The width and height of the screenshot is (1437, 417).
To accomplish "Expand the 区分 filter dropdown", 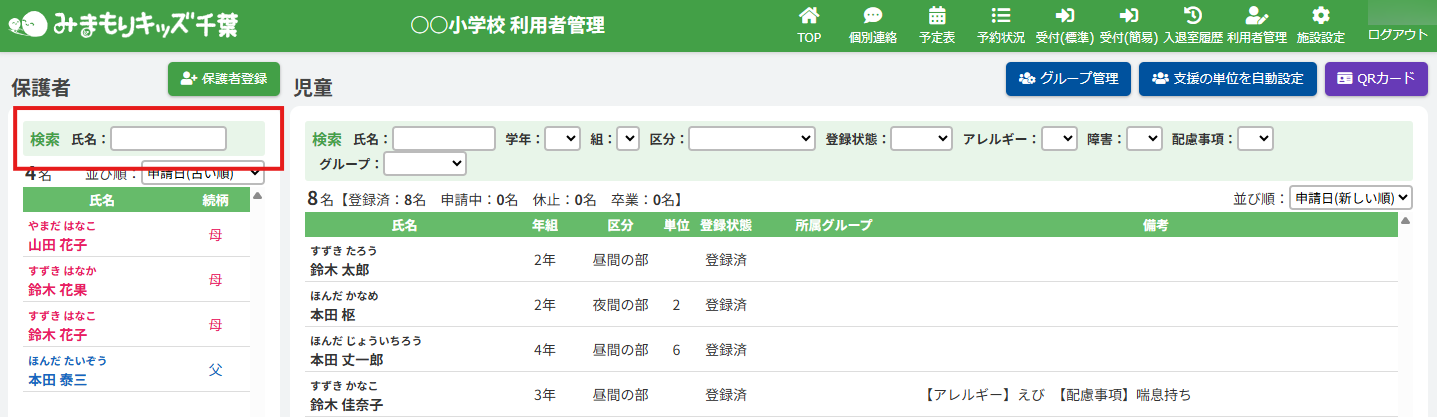I will pos(750,138).
